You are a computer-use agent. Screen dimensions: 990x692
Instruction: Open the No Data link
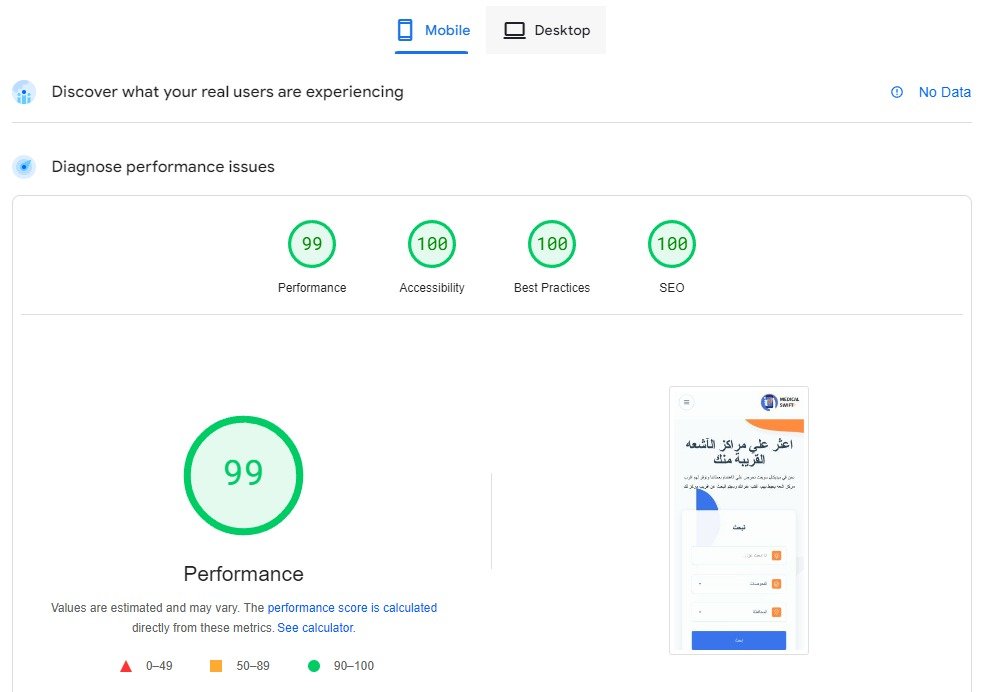944,92
